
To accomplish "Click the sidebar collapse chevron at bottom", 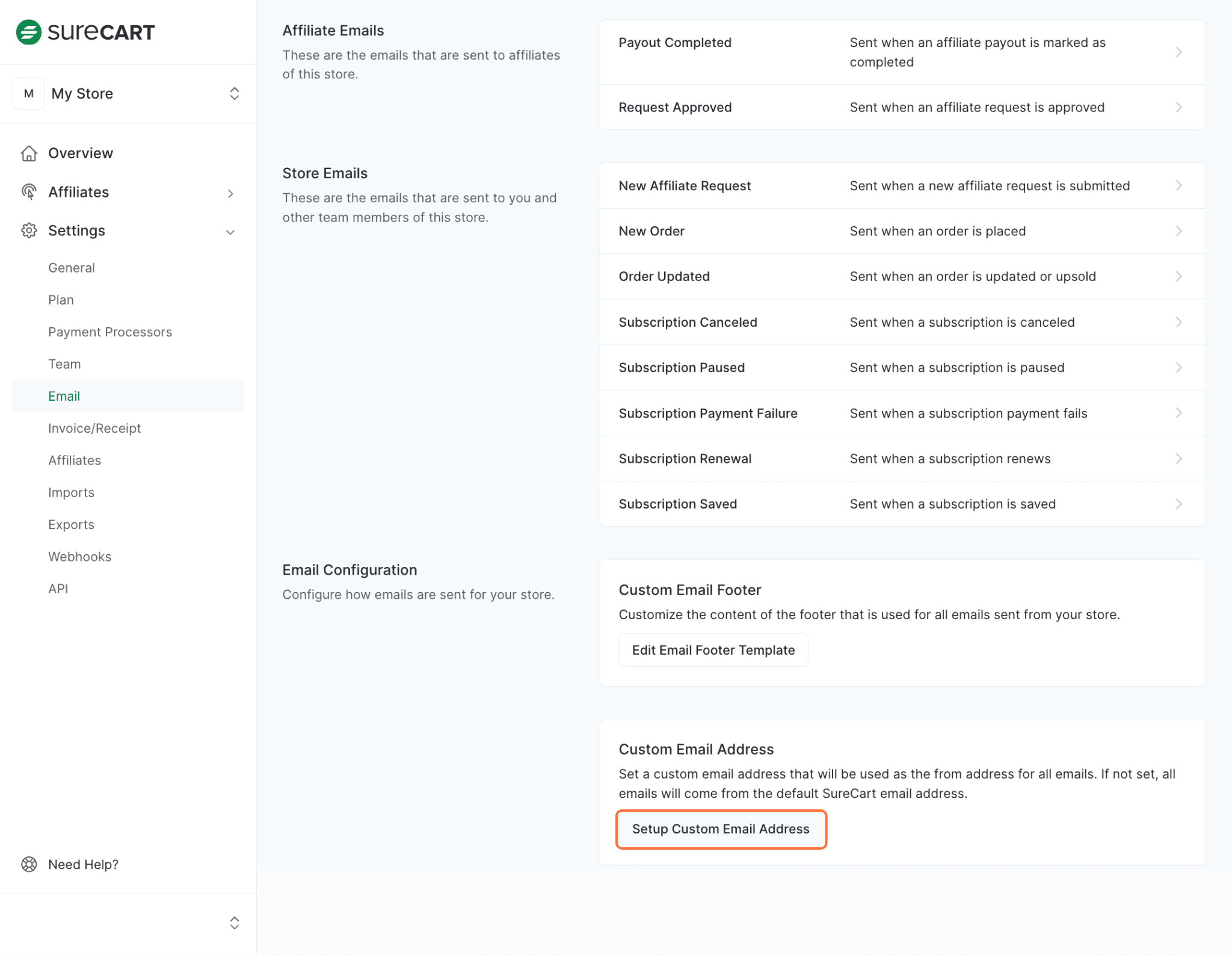I will coord(234,922).
